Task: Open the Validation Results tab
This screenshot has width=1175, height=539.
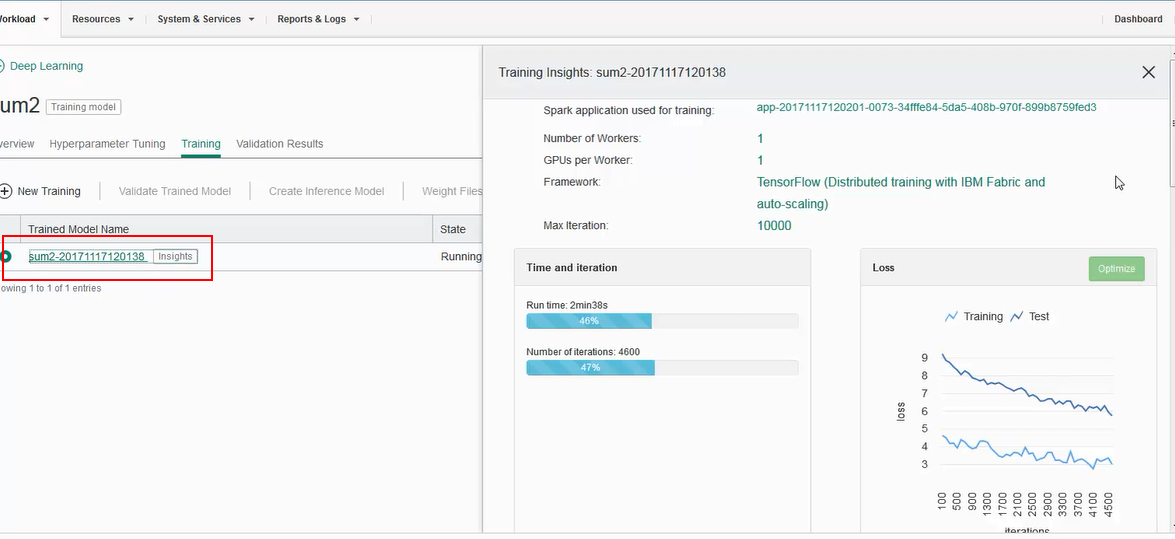Action: [x=280, y=144]
